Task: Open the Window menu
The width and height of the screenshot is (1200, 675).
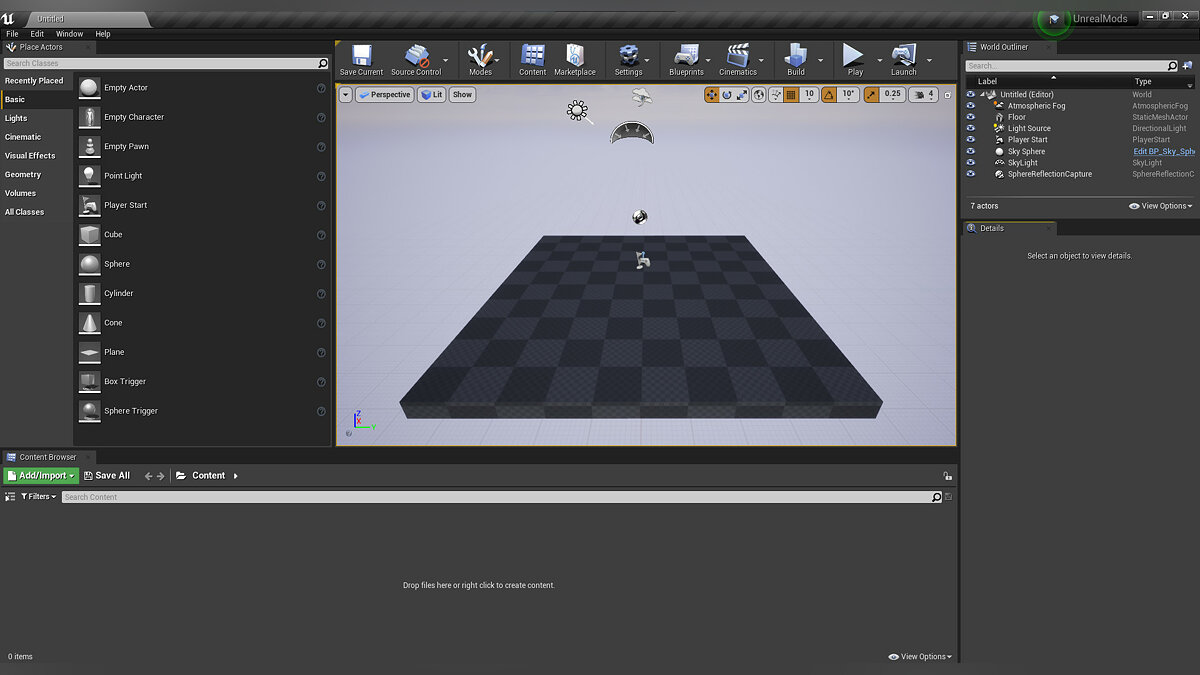Action: [69, 34]
